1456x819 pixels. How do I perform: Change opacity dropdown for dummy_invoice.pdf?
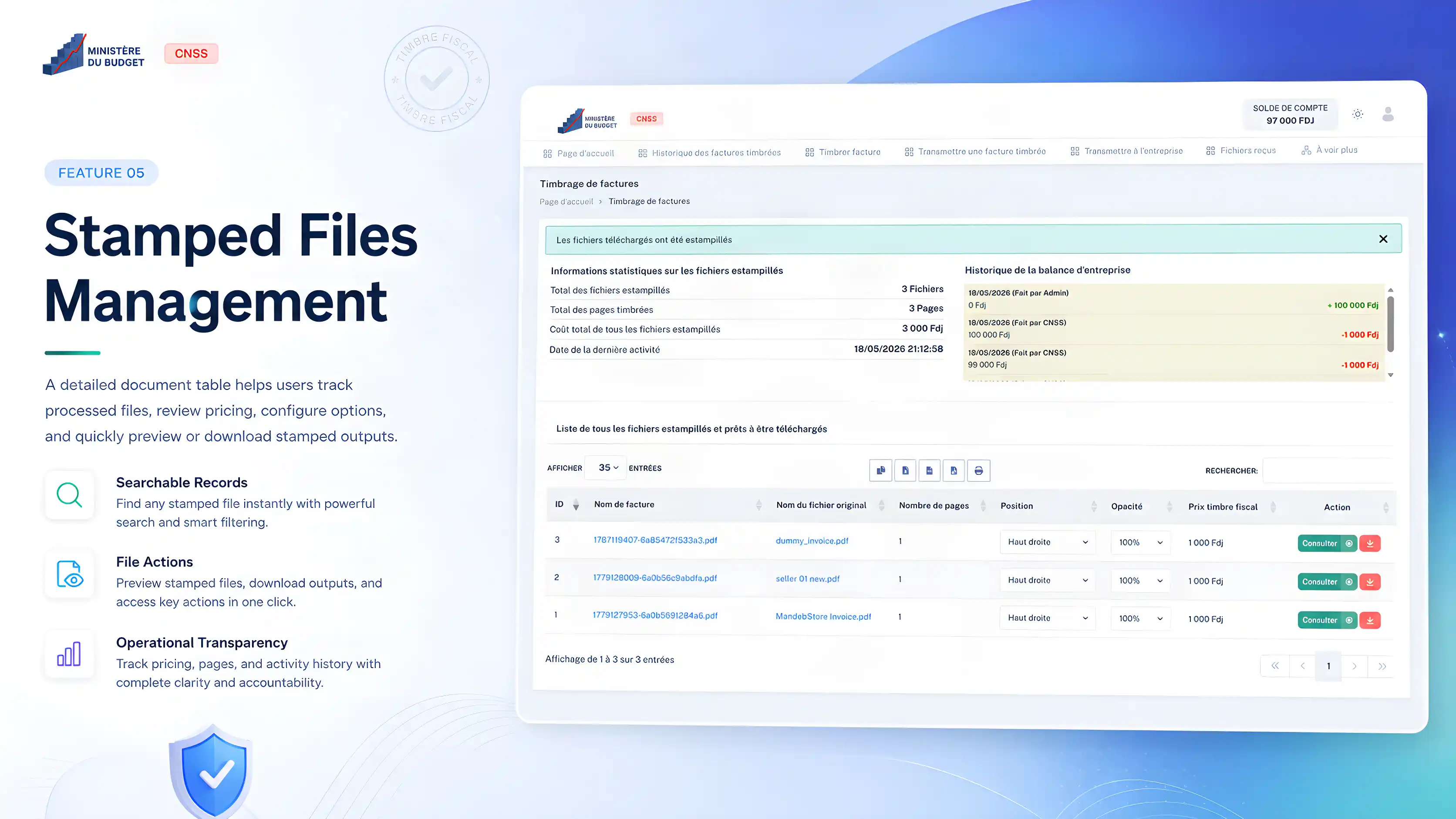(1141, 543)
